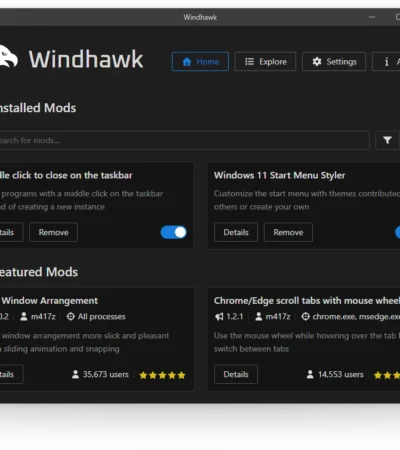Click Window Arrangement mod title
The width and height of the screenshot is (400, 450).
[49, 301]
